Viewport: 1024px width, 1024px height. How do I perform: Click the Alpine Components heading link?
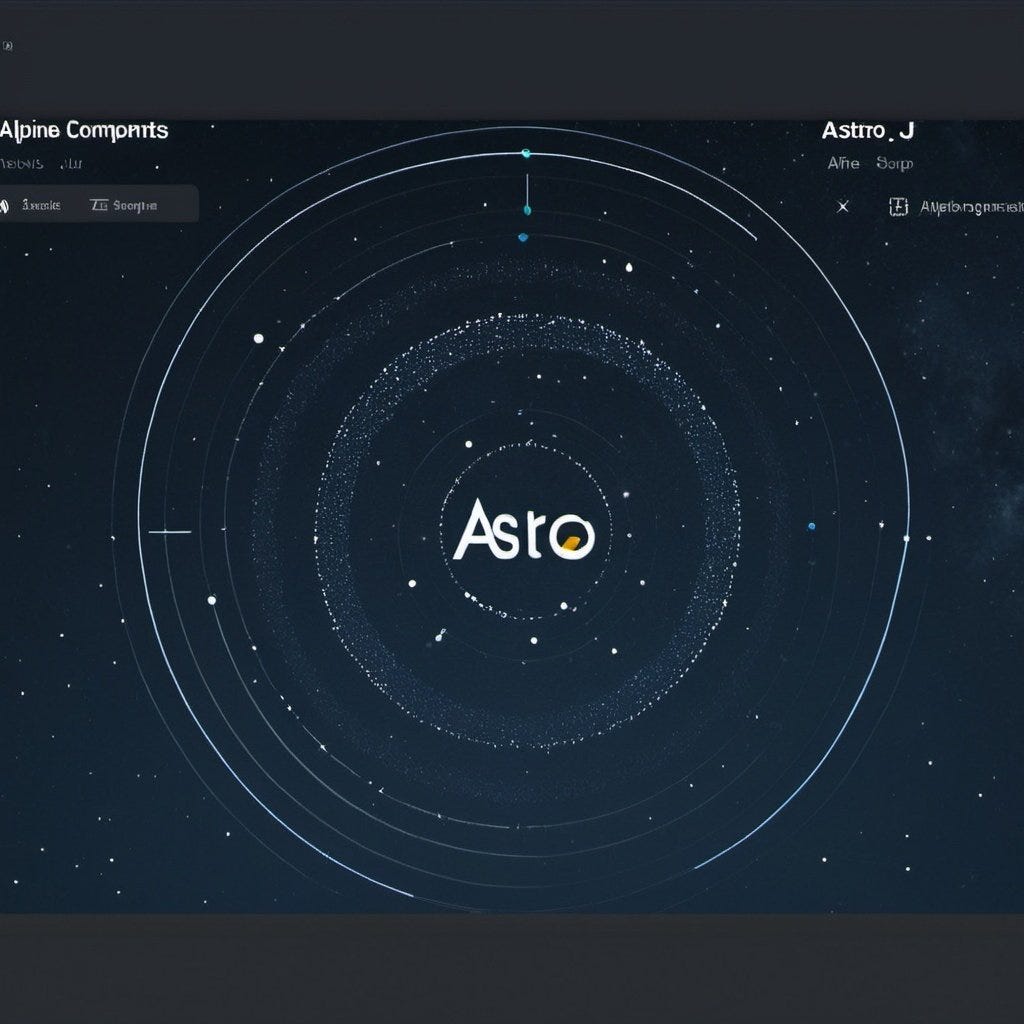pos(83,130)
